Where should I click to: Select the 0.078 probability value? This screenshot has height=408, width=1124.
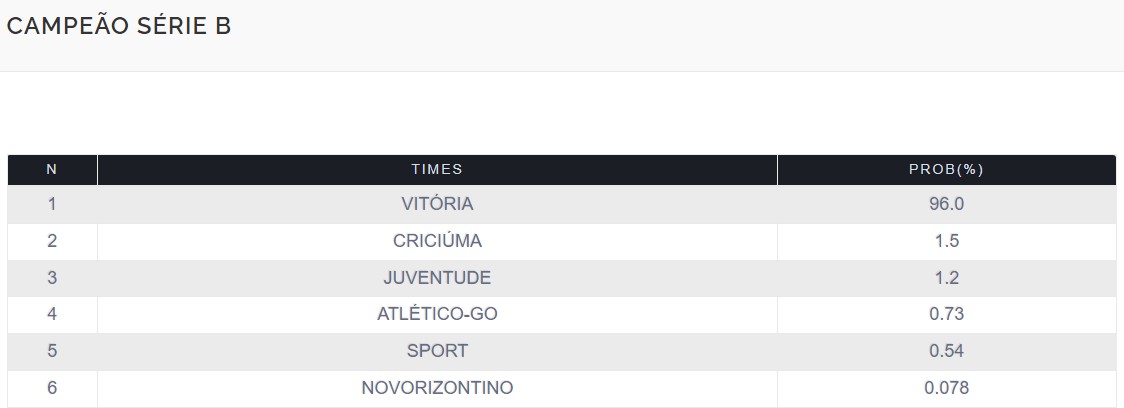click(x=946, y=388)
